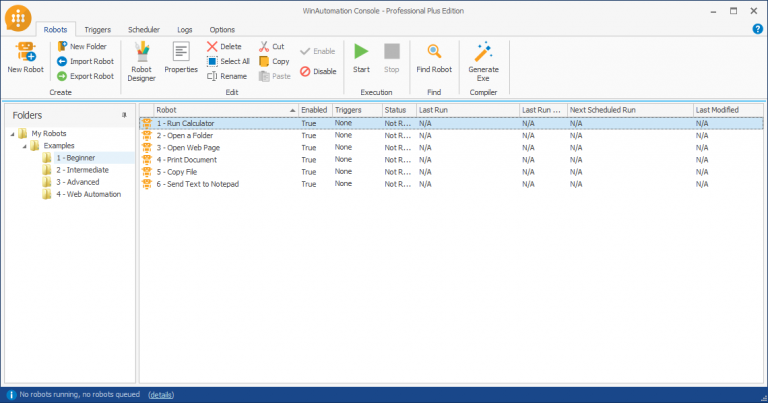The height and width of the screenshot is (403, 768).
Task: Switch to the Triggers tab
Action: tap(97, 29)
